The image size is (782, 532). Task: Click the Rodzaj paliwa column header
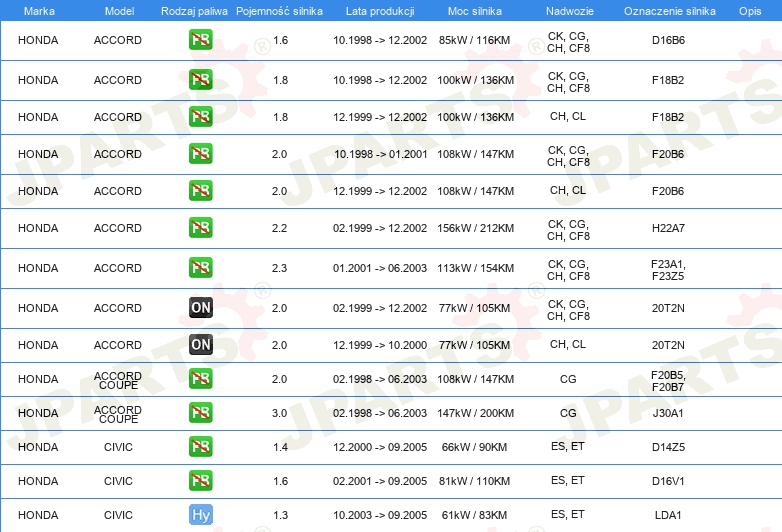pos(193,11)
